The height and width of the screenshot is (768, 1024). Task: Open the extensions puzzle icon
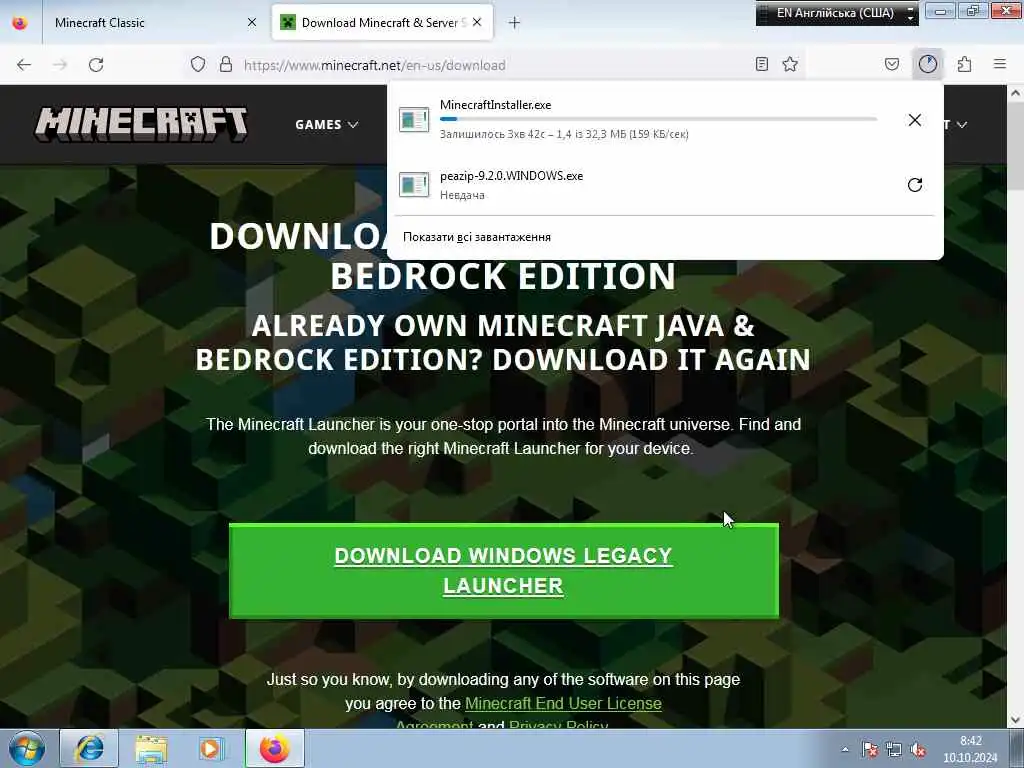[x=965, y=65]
